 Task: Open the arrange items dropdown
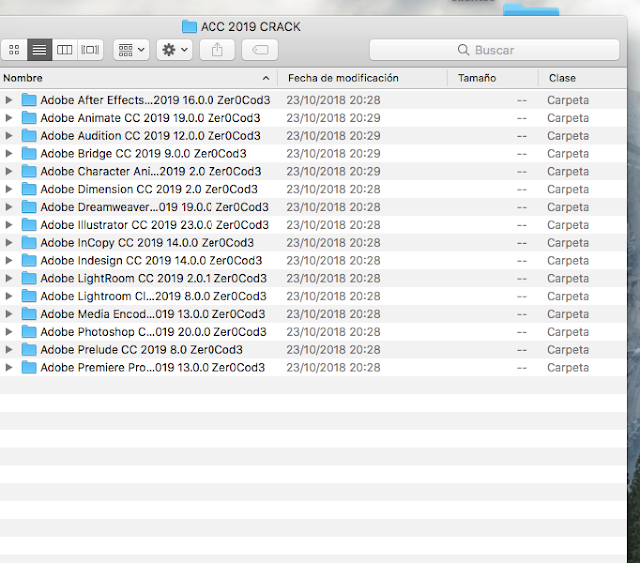[131, 50]
